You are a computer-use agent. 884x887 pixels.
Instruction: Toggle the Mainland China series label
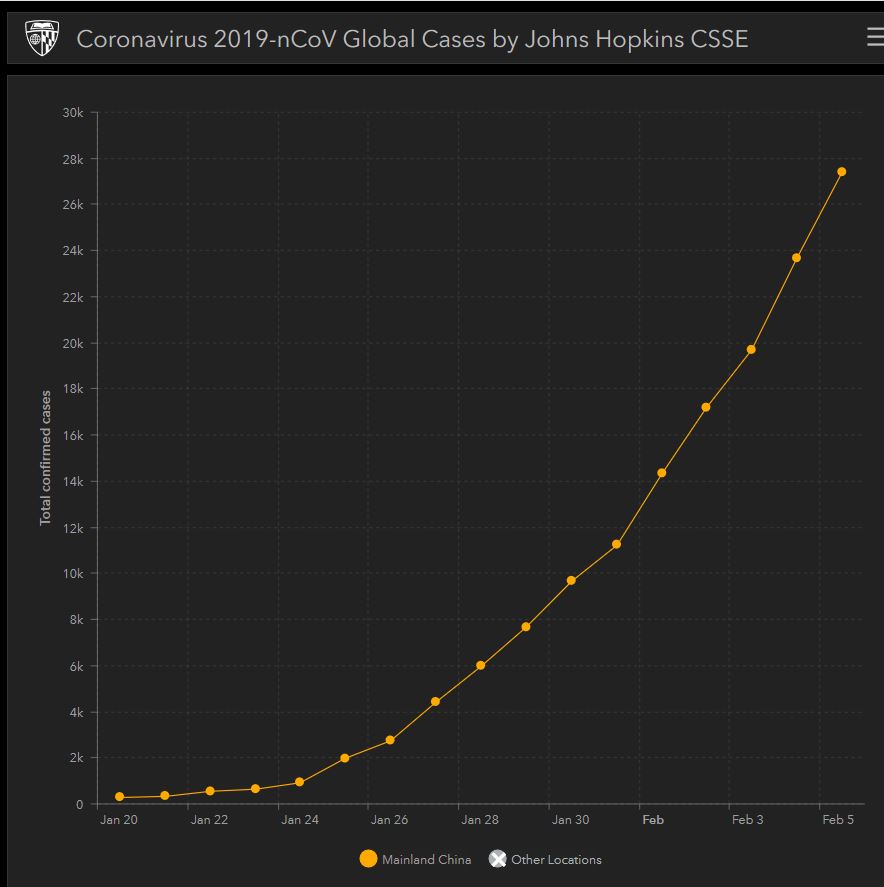pyautogui.click(x=426, y=860)
